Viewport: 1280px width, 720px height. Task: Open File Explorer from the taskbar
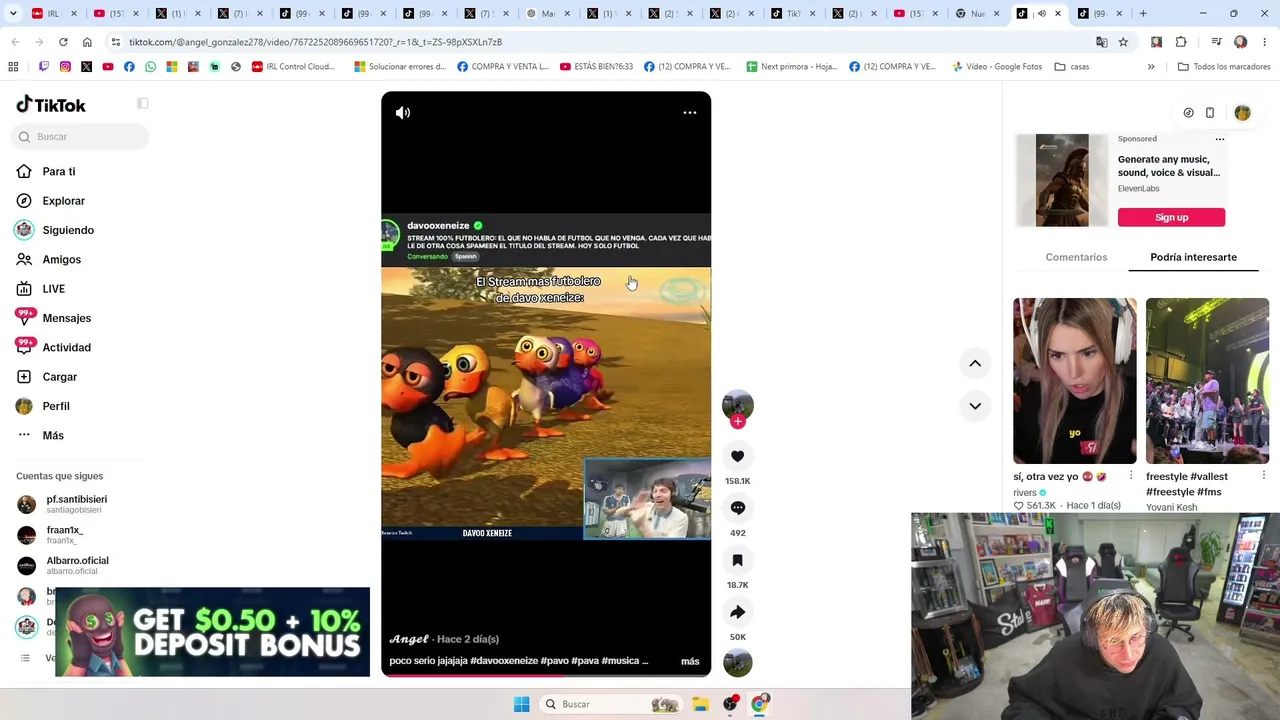(x=701, y=704)
